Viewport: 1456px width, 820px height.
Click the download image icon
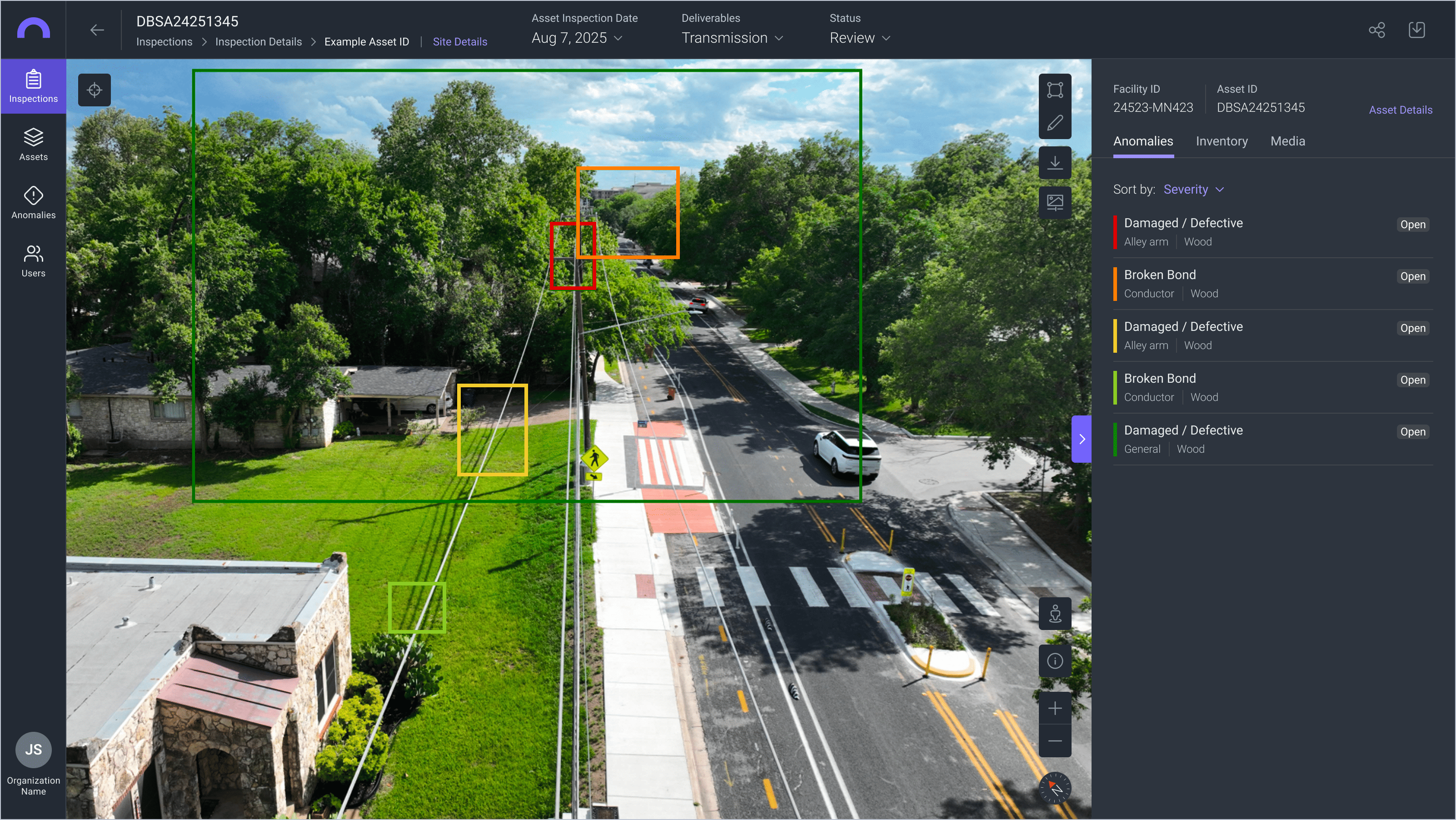[1055, 163]
